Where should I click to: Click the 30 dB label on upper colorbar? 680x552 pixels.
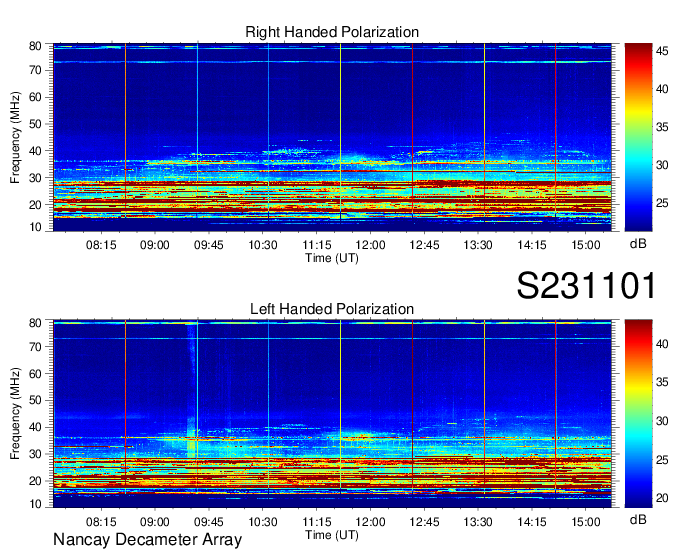point(662,165)
